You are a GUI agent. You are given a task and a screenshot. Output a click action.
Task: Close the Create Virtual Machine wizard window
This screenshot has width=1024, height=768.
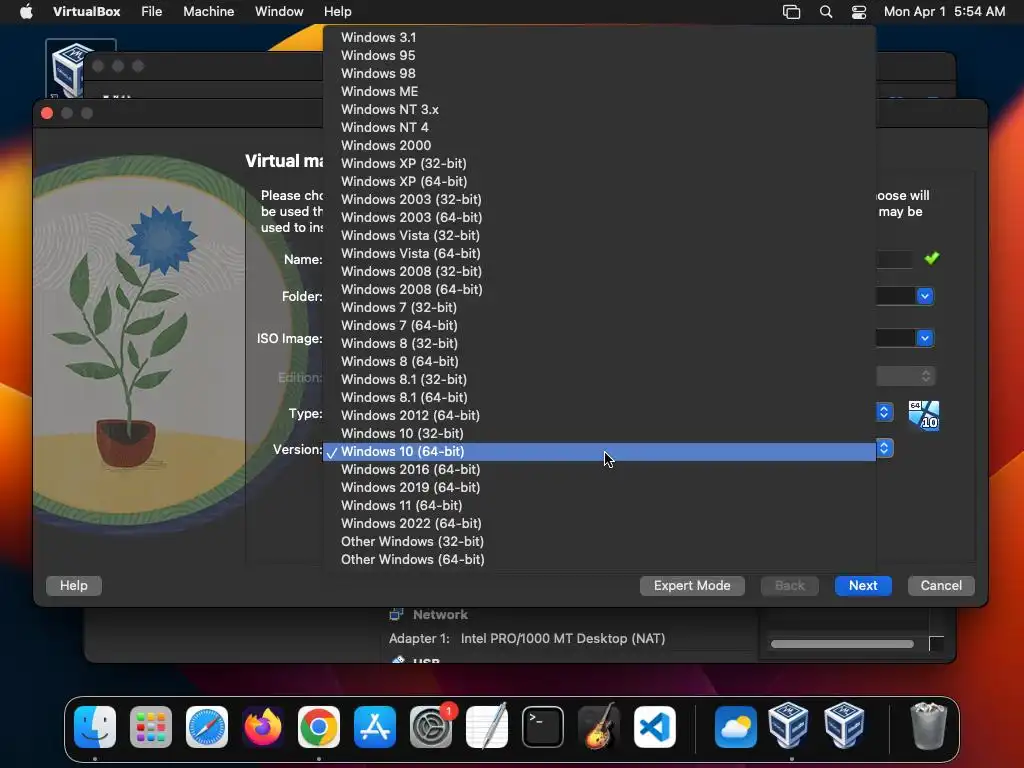[x=47, y=114]
